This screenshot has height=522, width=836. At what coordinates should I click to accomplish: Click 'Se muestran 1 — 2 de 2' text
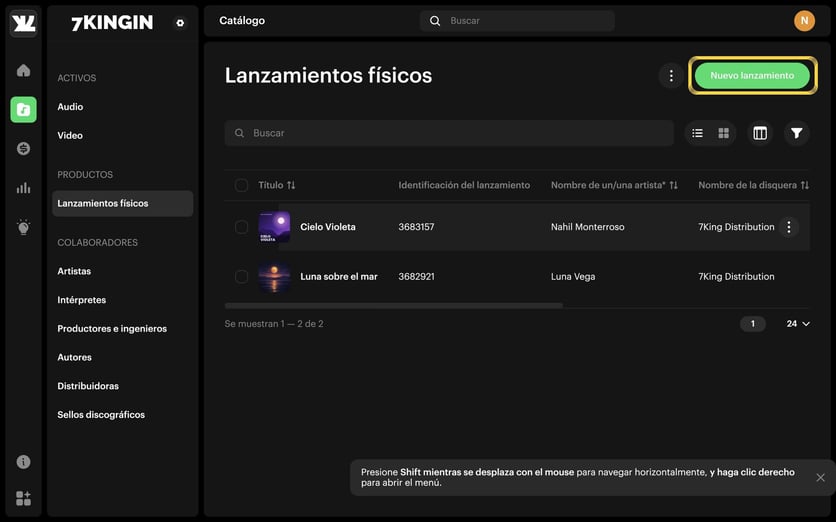[x=274, y=324]
